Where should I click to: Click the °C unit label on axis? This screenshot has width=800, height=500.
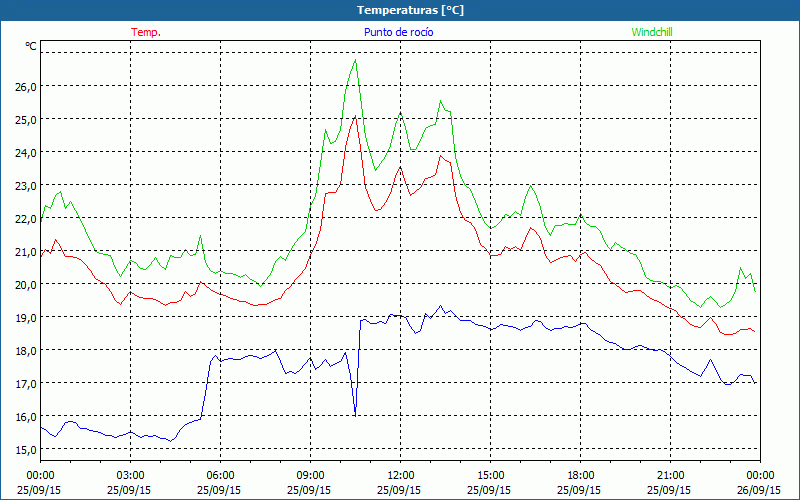(31, 46)
